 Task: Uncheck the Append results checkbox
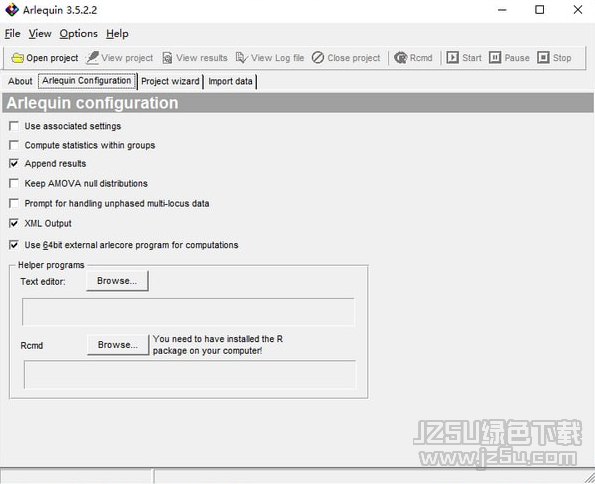click(14, 164)
